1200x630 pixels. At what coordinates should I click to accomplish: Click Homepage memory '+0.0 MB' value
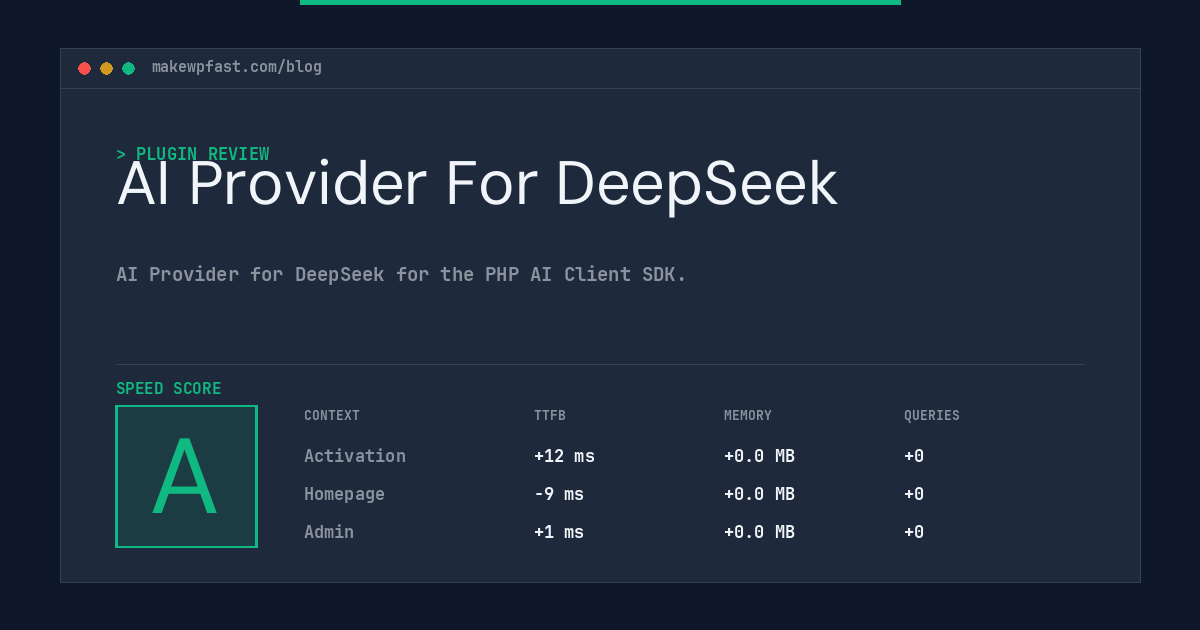pyautogui.click(x=759, y=494)
